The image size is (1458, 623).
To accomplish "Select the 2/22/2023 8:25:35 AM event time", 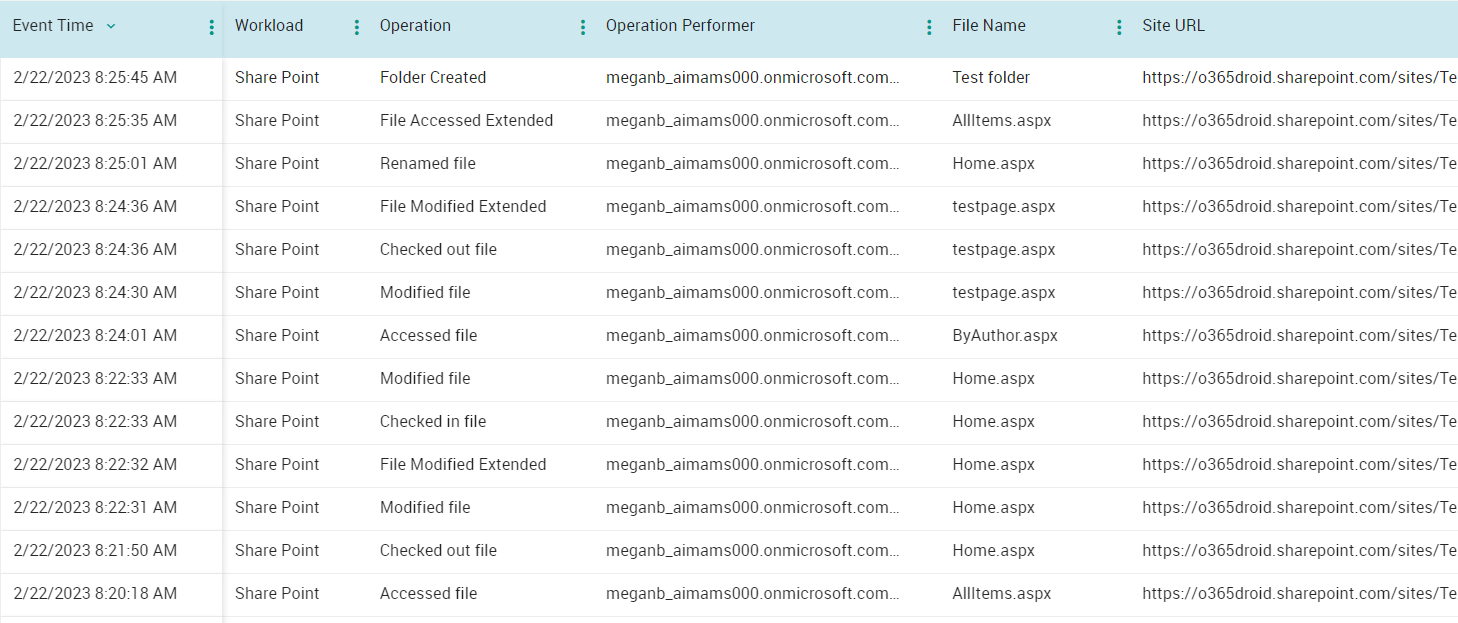I will tap(95, 121).
